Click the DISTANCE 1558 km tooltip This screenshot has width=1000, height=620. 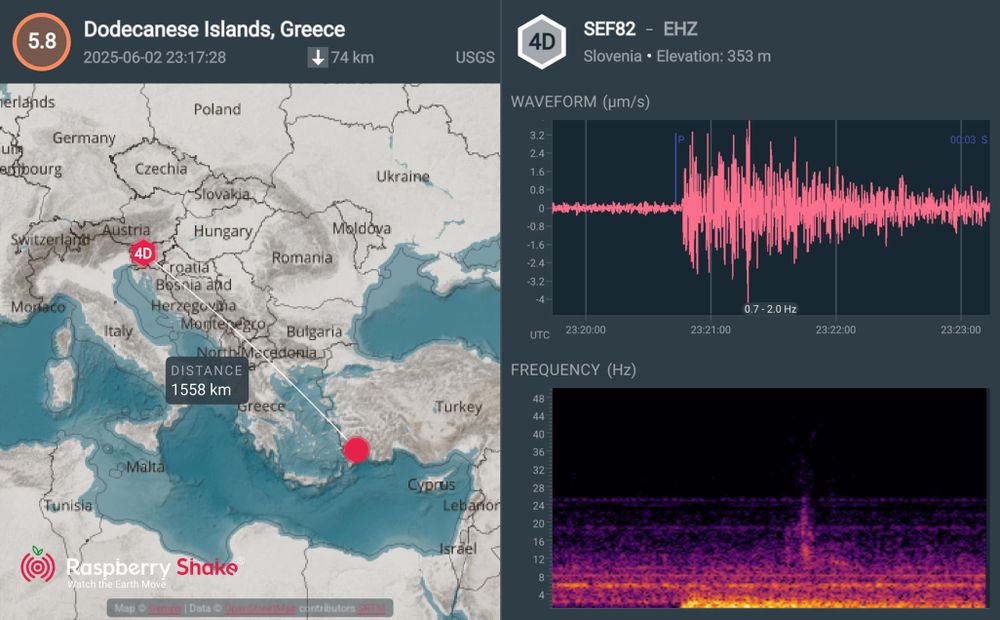click(207, 380)
